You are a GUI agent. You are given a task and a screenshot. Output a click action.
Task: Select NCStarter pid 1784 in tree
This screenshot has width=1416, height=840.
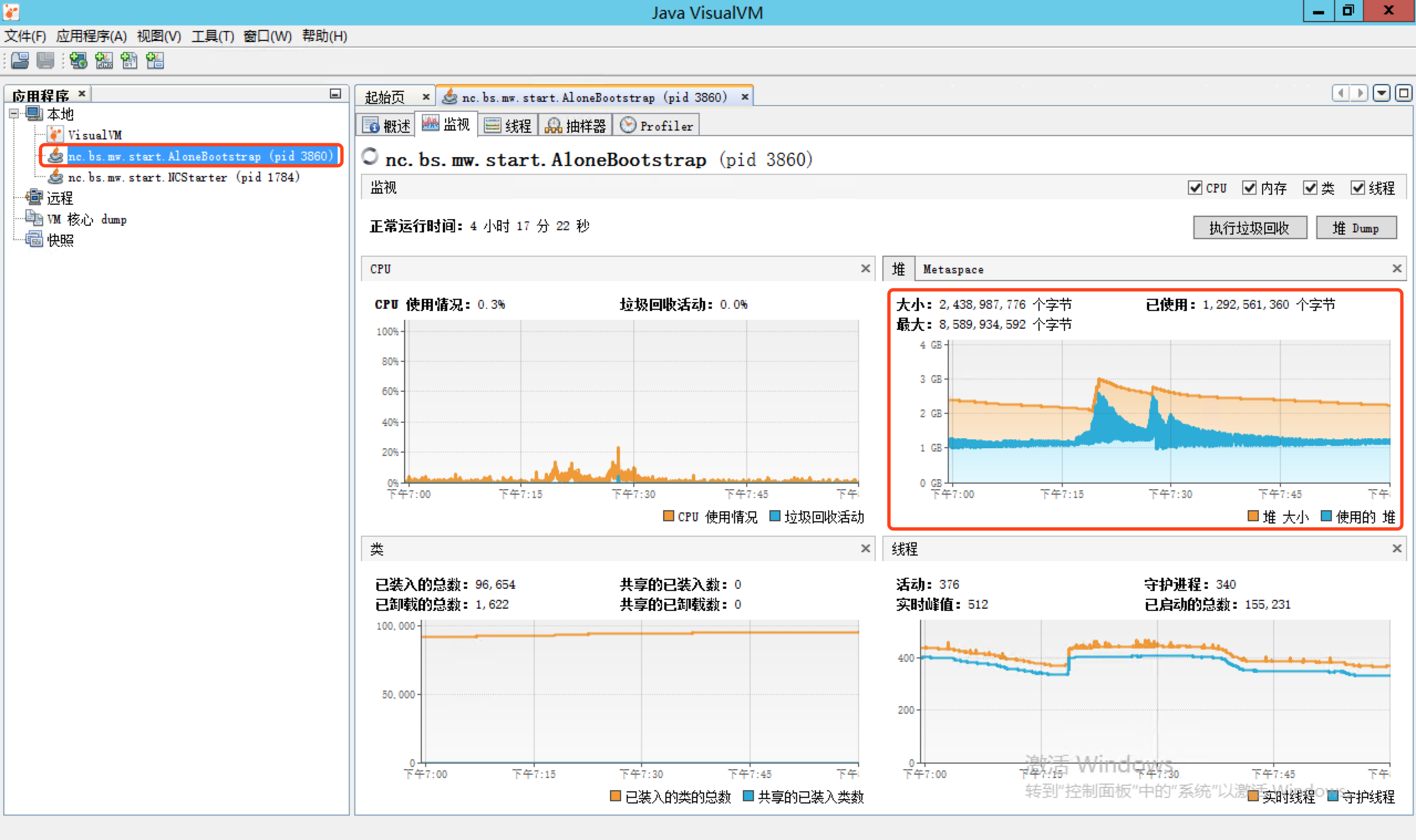[183, 177]
